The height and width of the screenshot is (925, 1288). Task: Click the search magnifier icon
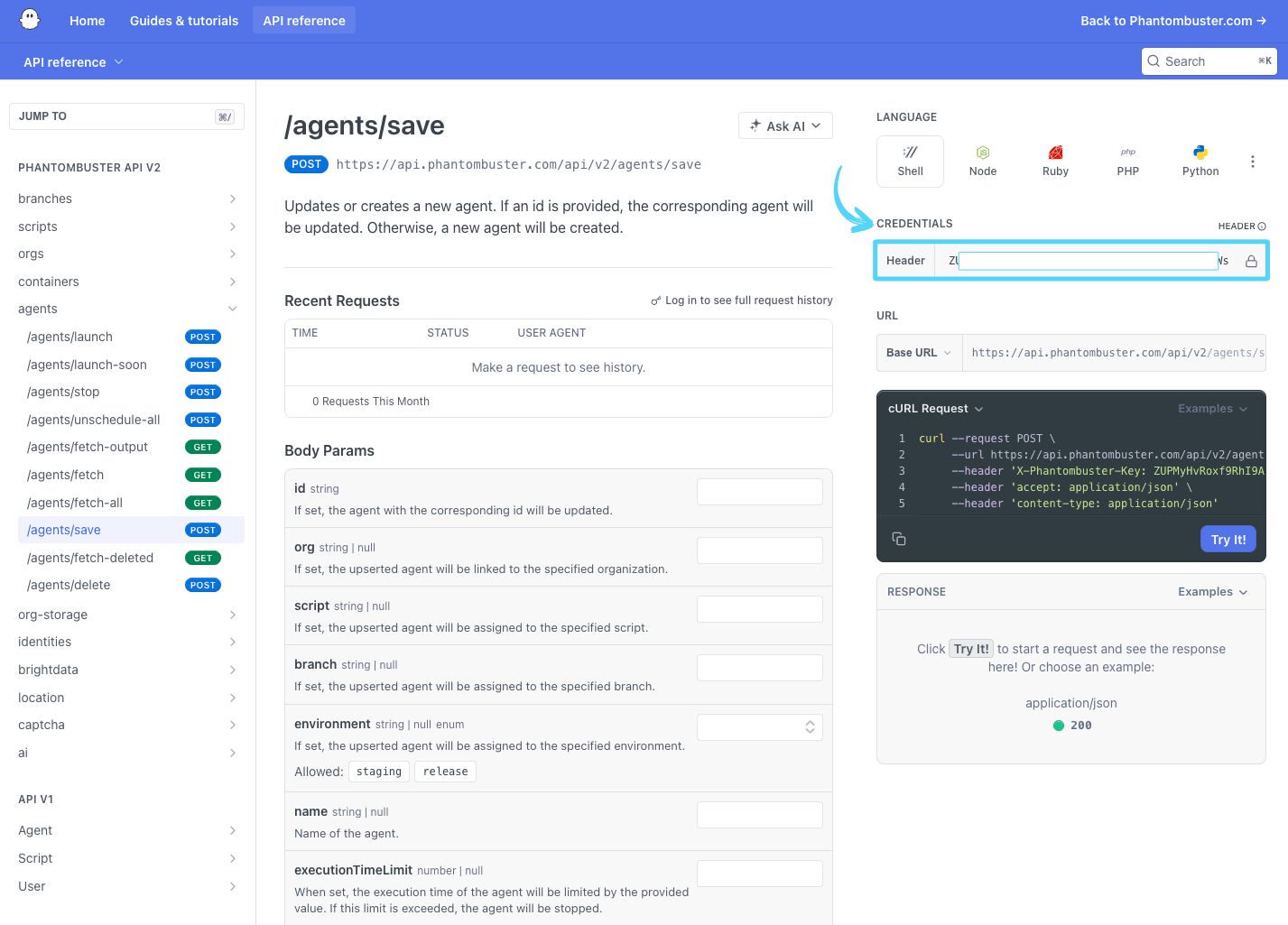(1154, 61)
